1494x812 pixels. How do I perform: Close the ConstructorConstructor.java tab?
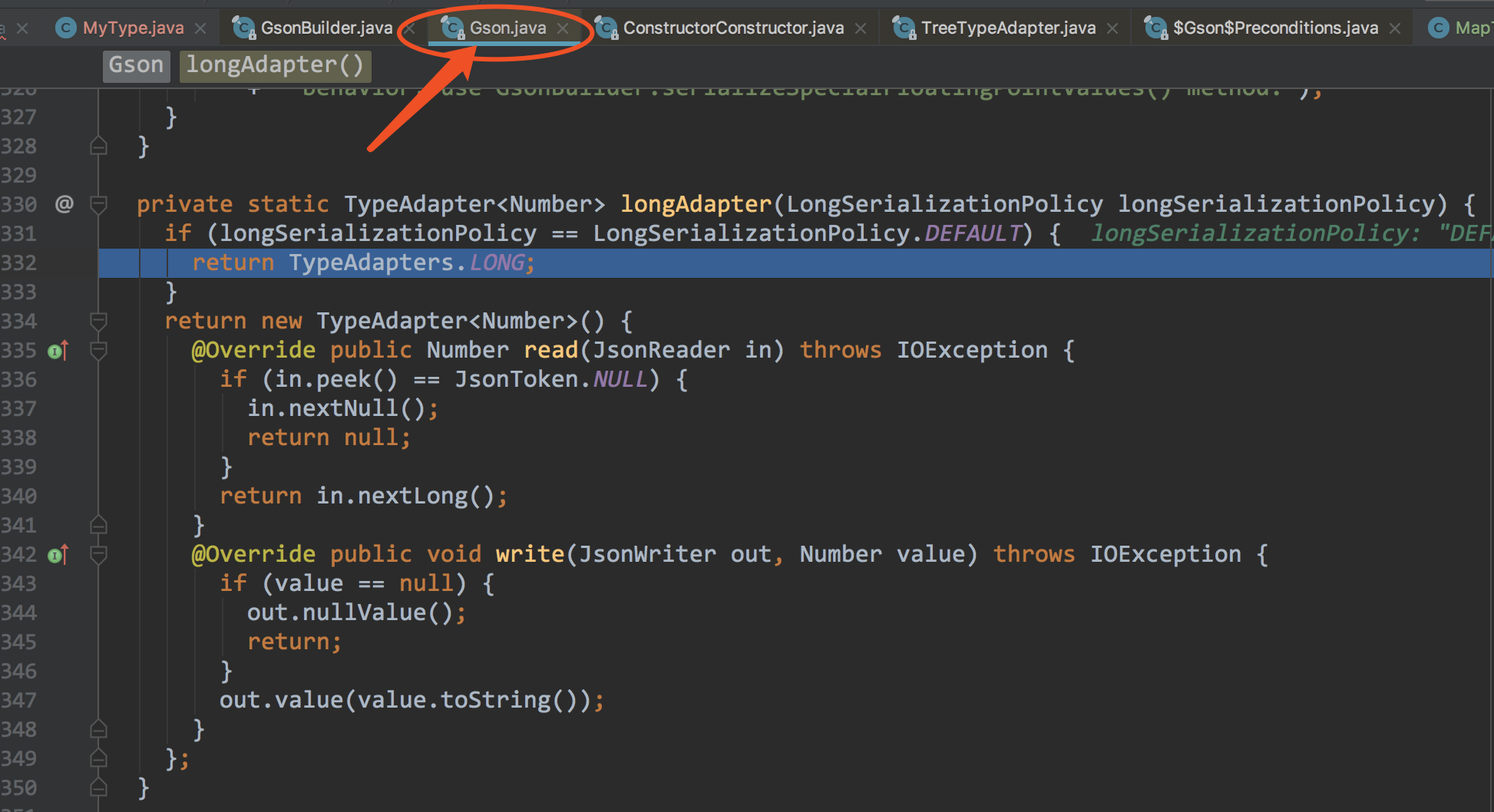tap(861, 28)
